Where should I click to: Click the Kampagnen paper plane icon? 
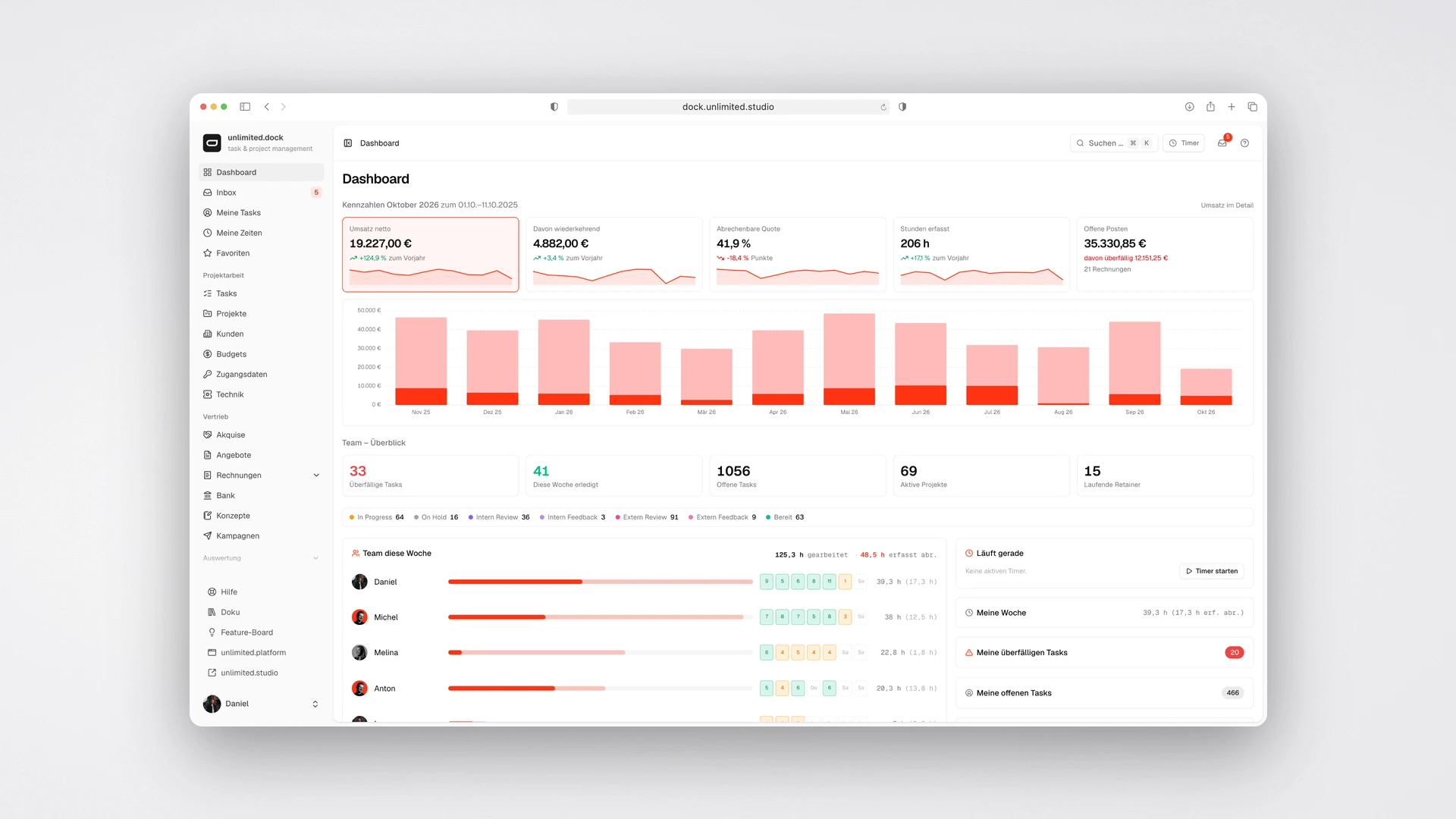[208, 536]
